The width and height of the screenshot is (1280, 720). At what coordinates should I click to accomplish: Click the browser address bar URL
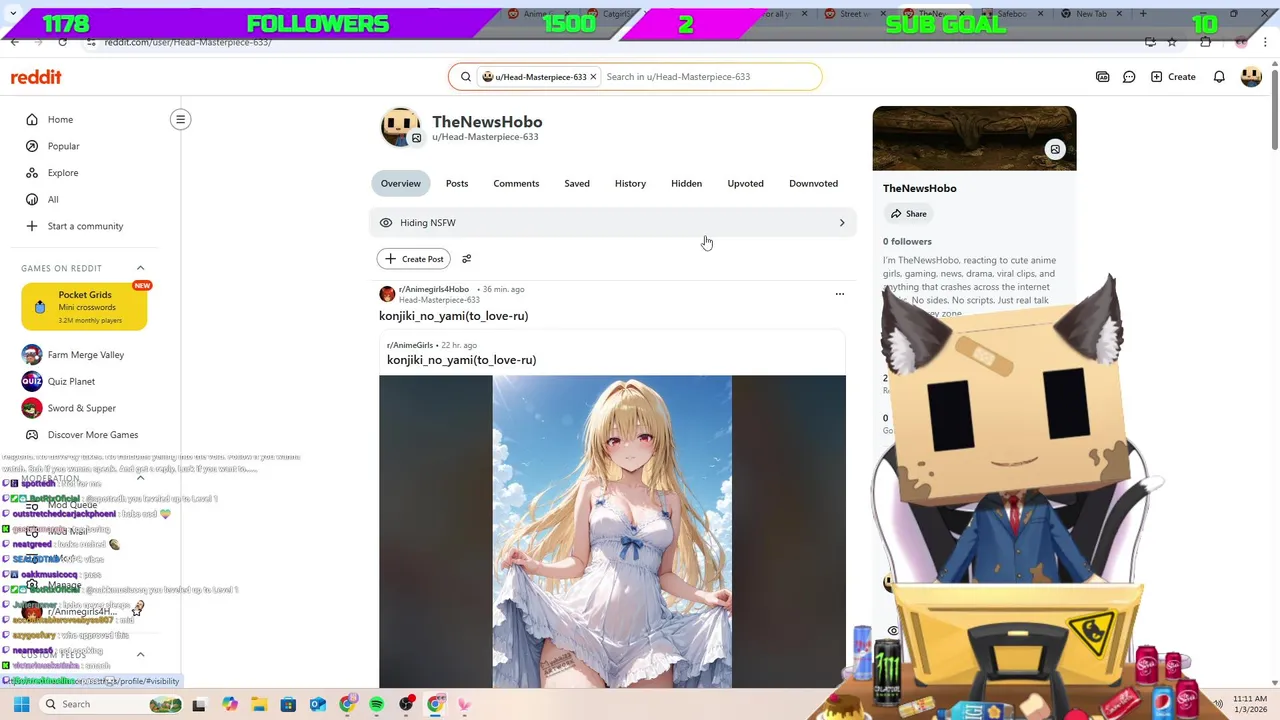tap(188, 42)
